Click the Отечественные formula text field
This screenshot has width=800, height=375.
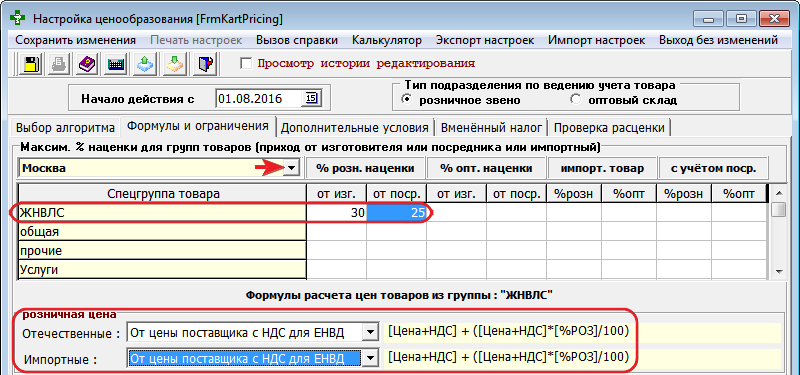582,332
